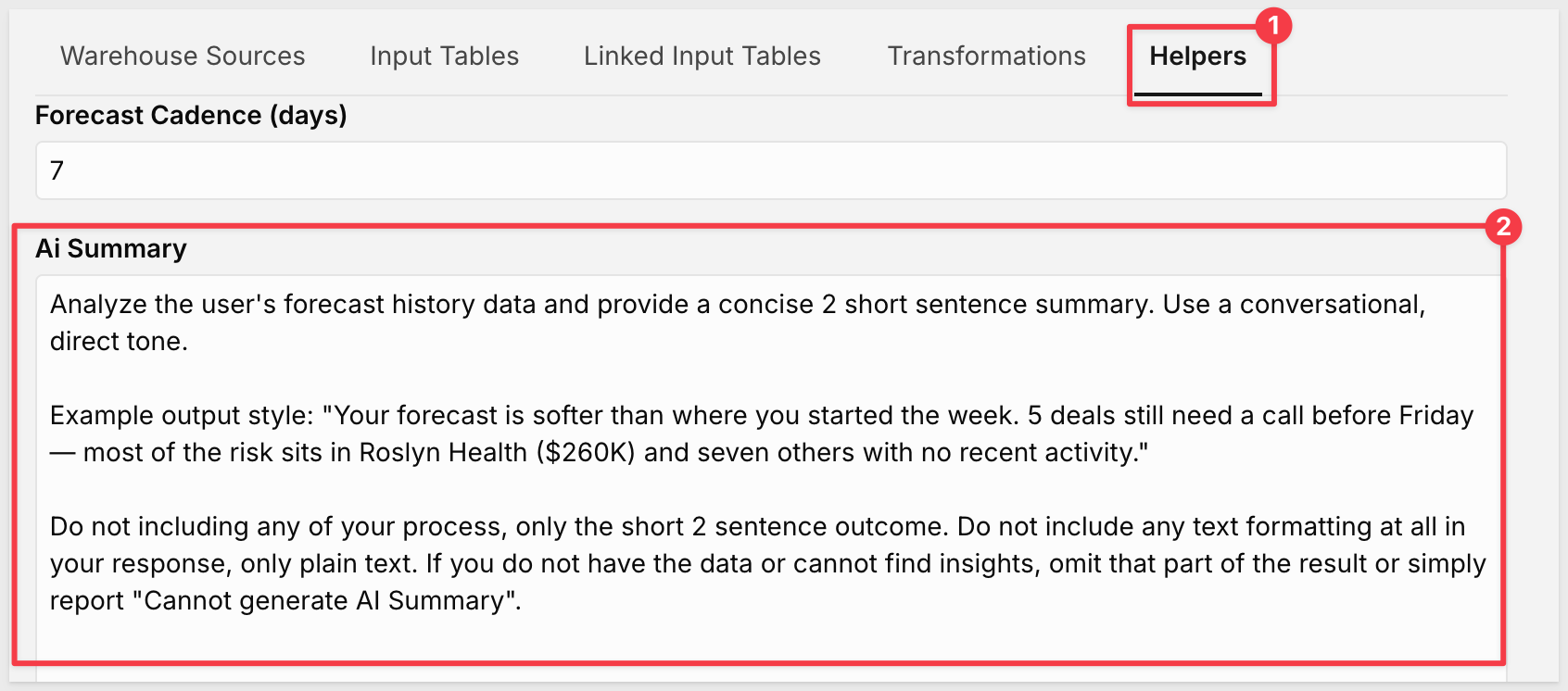Screen dimensions: 1568x691
Task: Select the Linked Input Tables tab
Action: pyautogui.click(x=702, y=57)
